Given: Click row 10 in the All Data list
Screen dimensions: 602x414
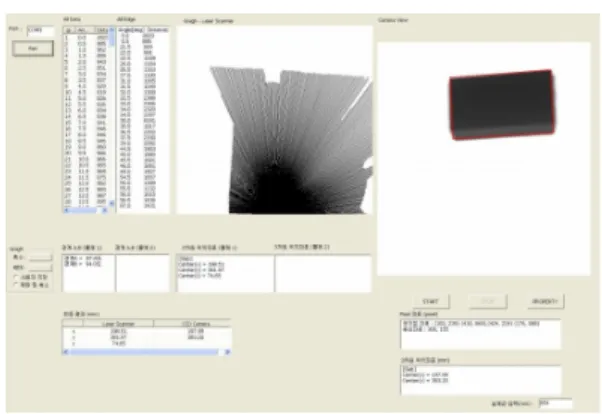Looking at the screenshot, I should [x=86, y=92].
